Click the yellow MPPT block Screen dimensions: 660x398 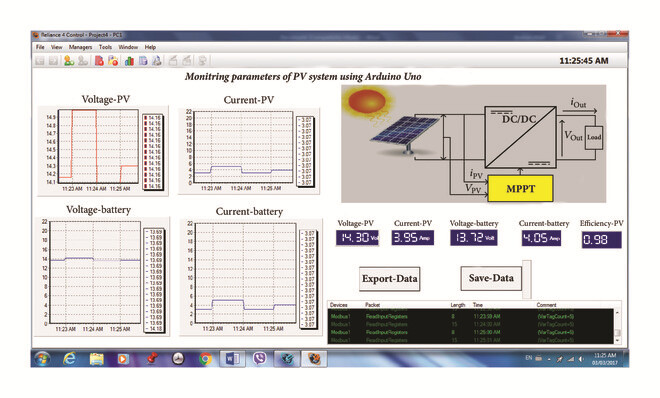520,189
